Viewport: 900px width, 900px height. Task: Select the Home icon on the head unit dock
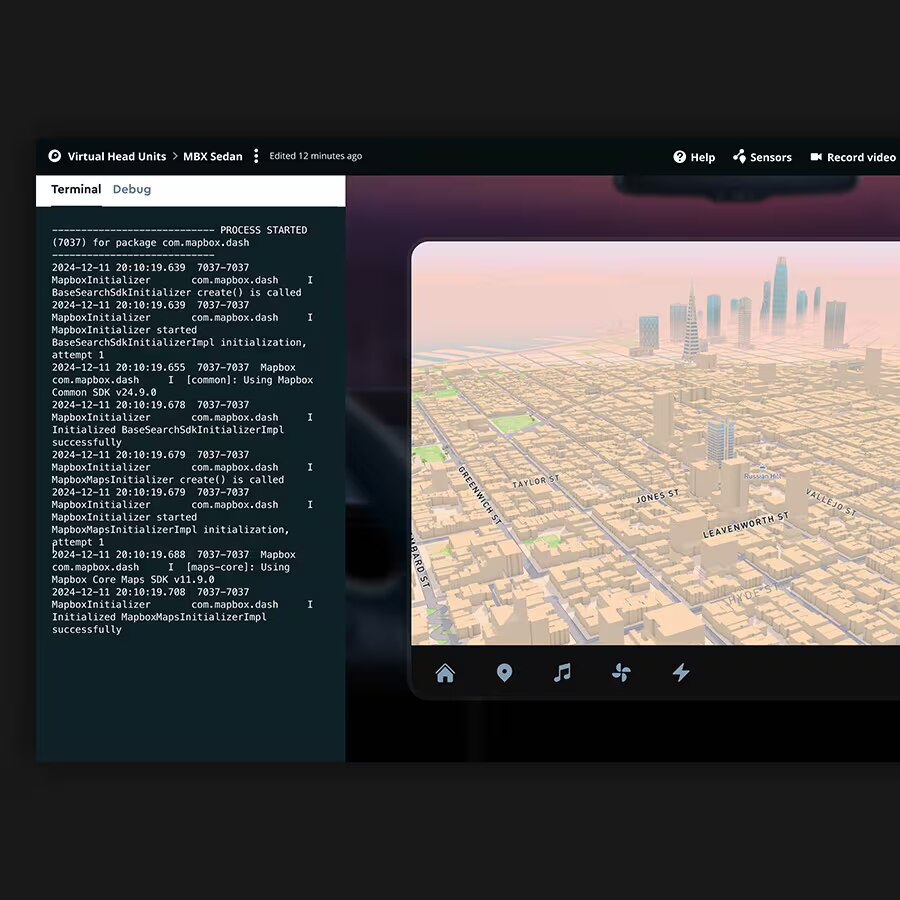pos(445,673)
